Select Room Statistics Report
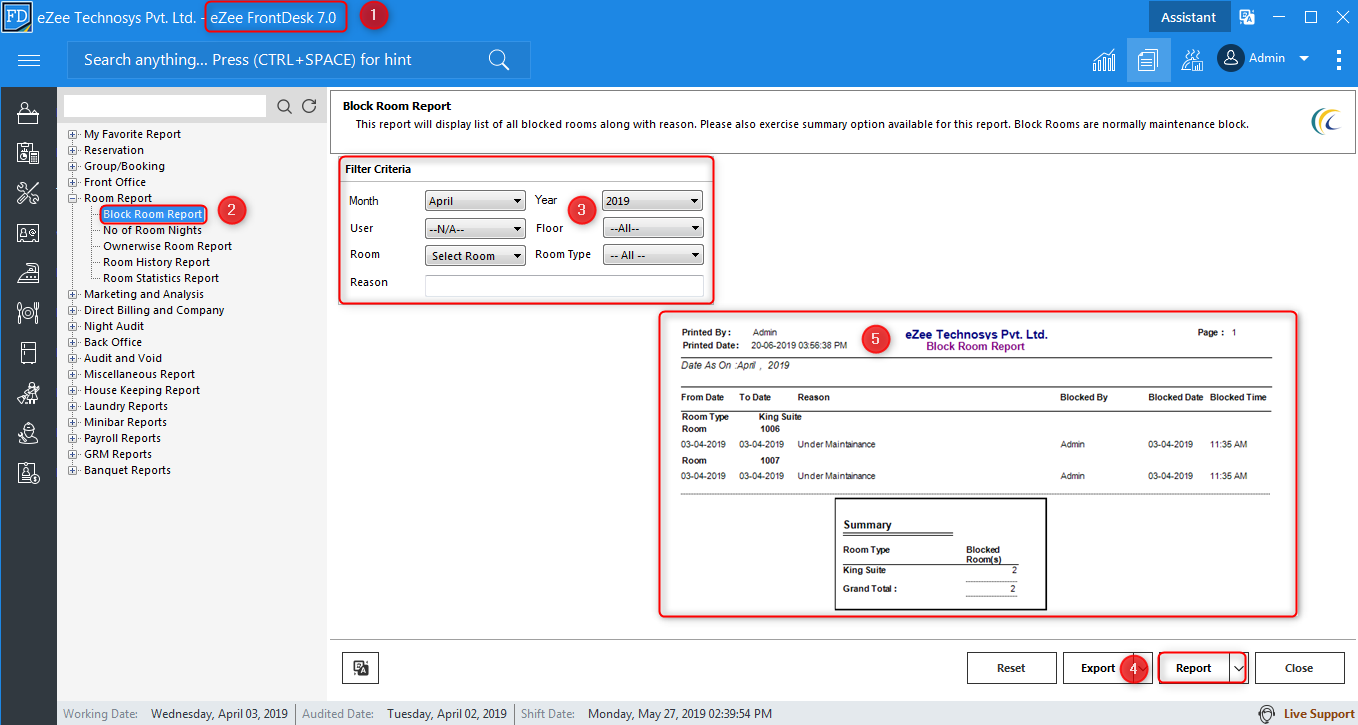This screenshot has width=1358, height=725. [x=161, y=278]
